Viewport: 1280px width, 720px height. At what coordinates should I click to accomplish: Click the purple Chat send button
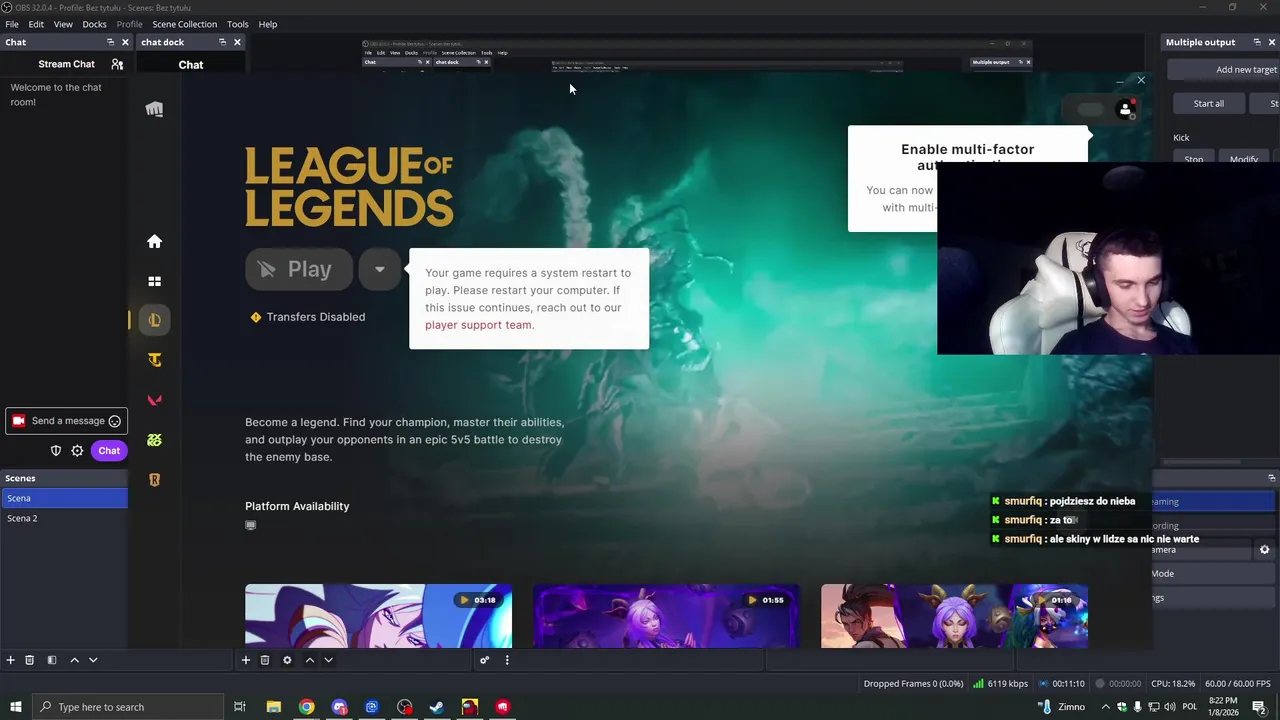pyautogui.click(x=109, y=451)
